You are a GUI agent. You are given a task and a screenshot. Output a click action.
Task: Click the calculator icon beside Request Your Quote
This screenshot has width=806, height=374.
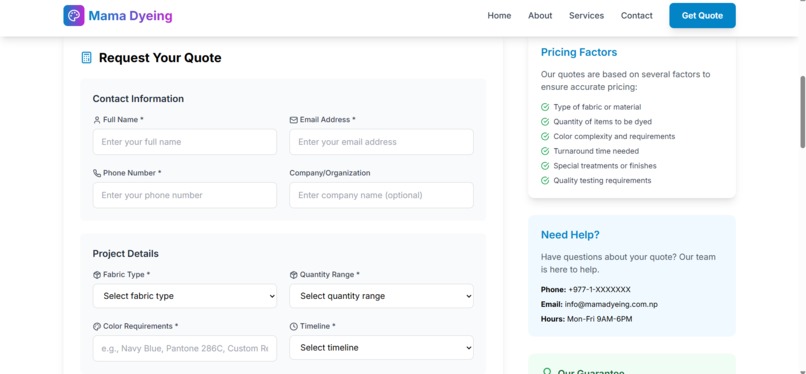(86, 58)
